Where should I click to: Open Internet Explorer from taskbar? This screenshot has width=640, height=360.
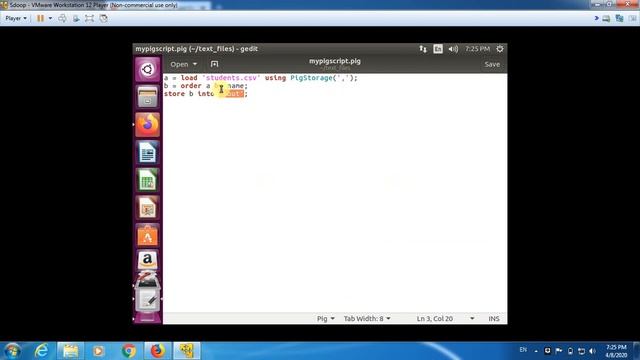pos(42,351)
